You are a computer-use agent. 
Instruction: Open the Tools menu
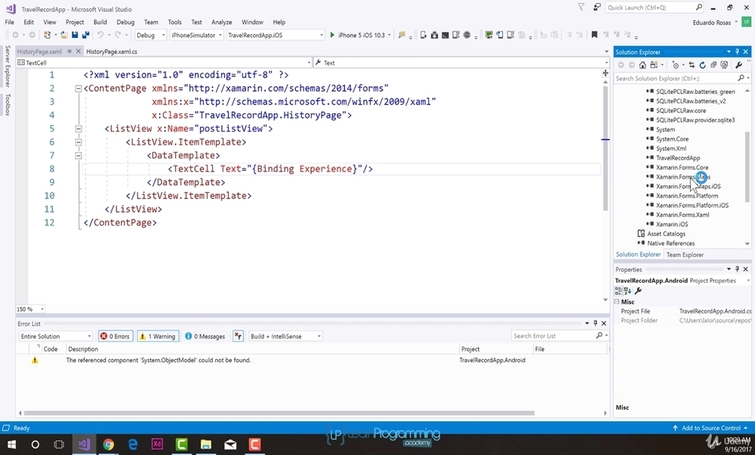coord(175,22)
